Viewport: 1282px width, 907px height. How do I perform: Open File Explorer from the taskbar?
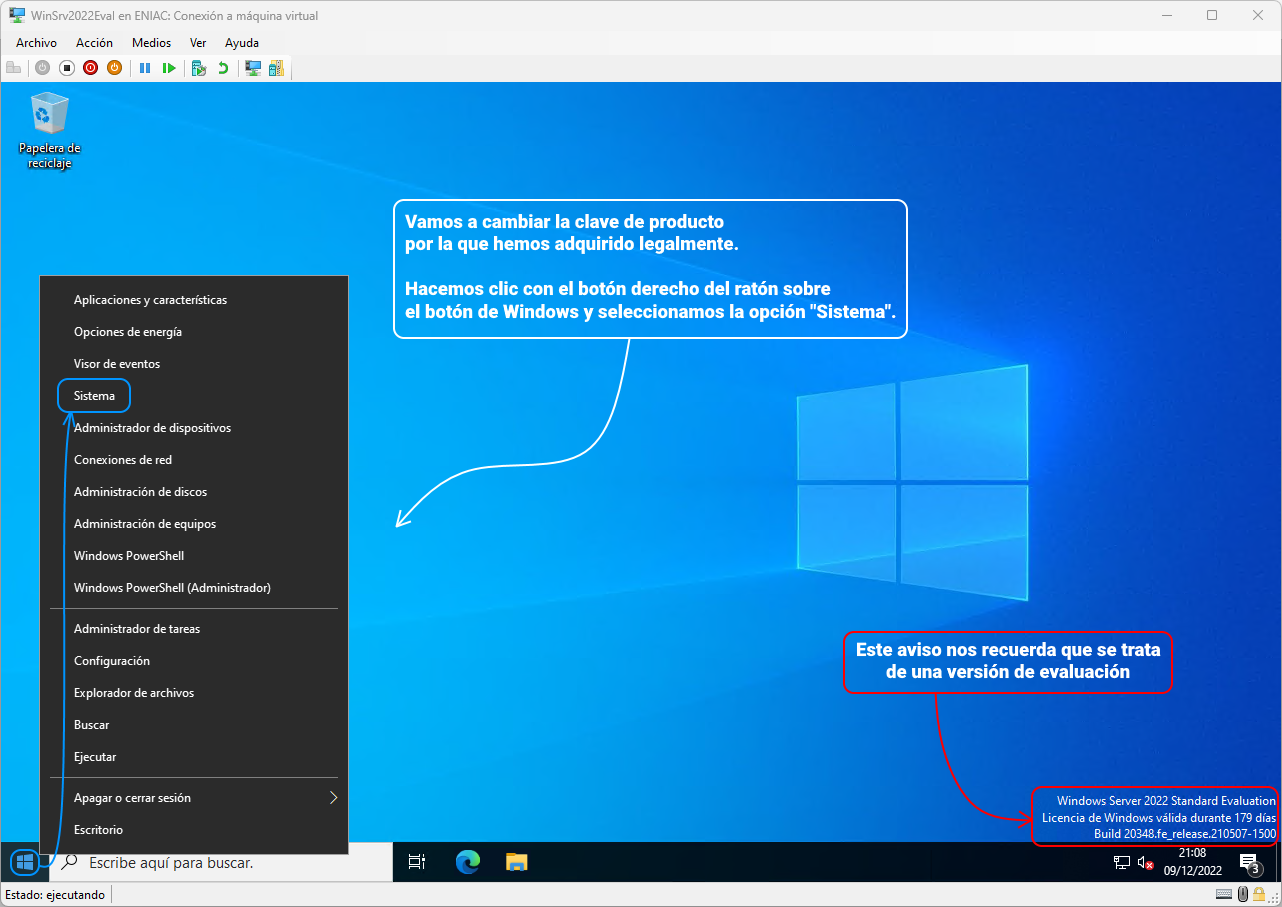click(516, 862)
